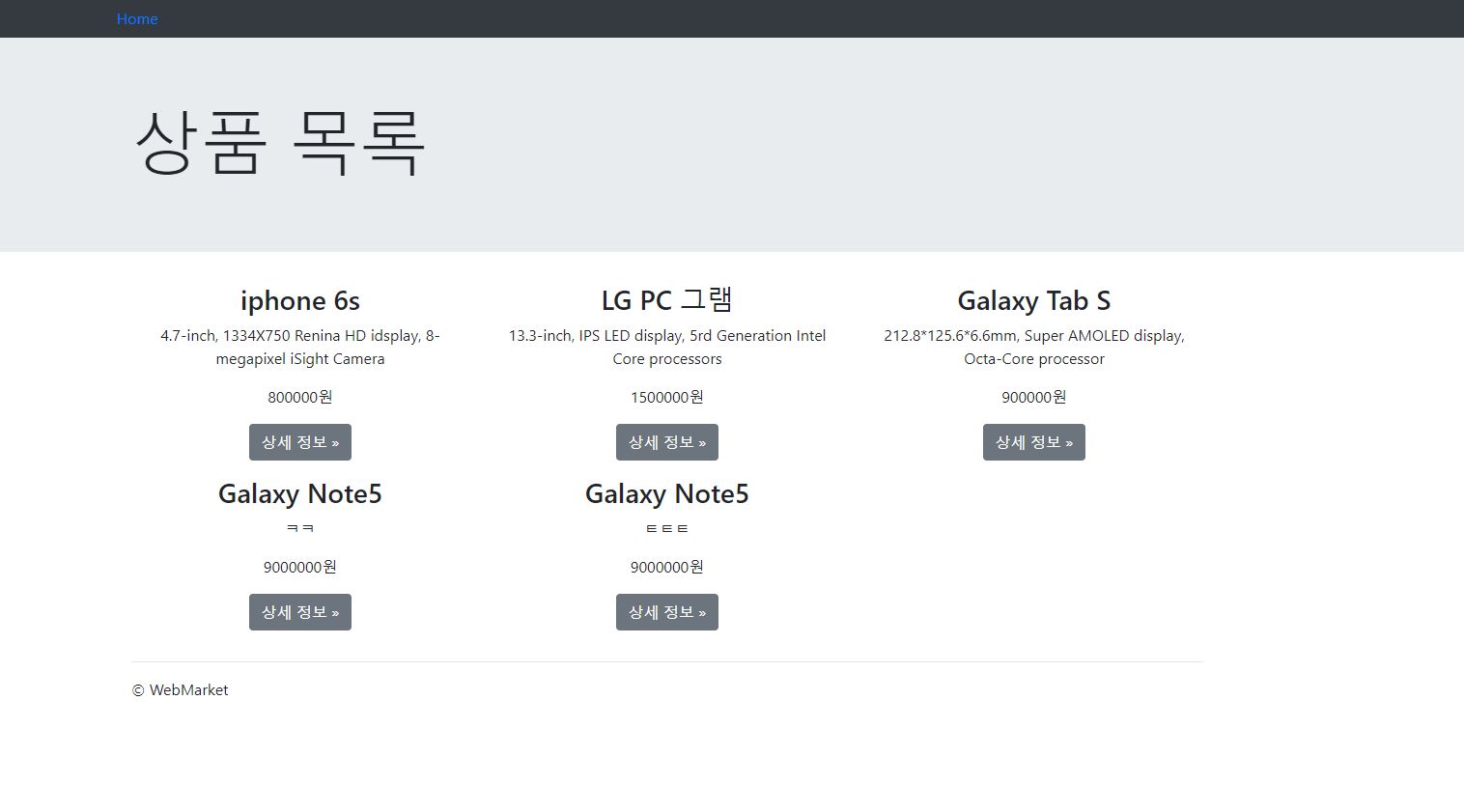Open the Home link in navbar
1464x812 pixels.
click(x=137, y=18)
